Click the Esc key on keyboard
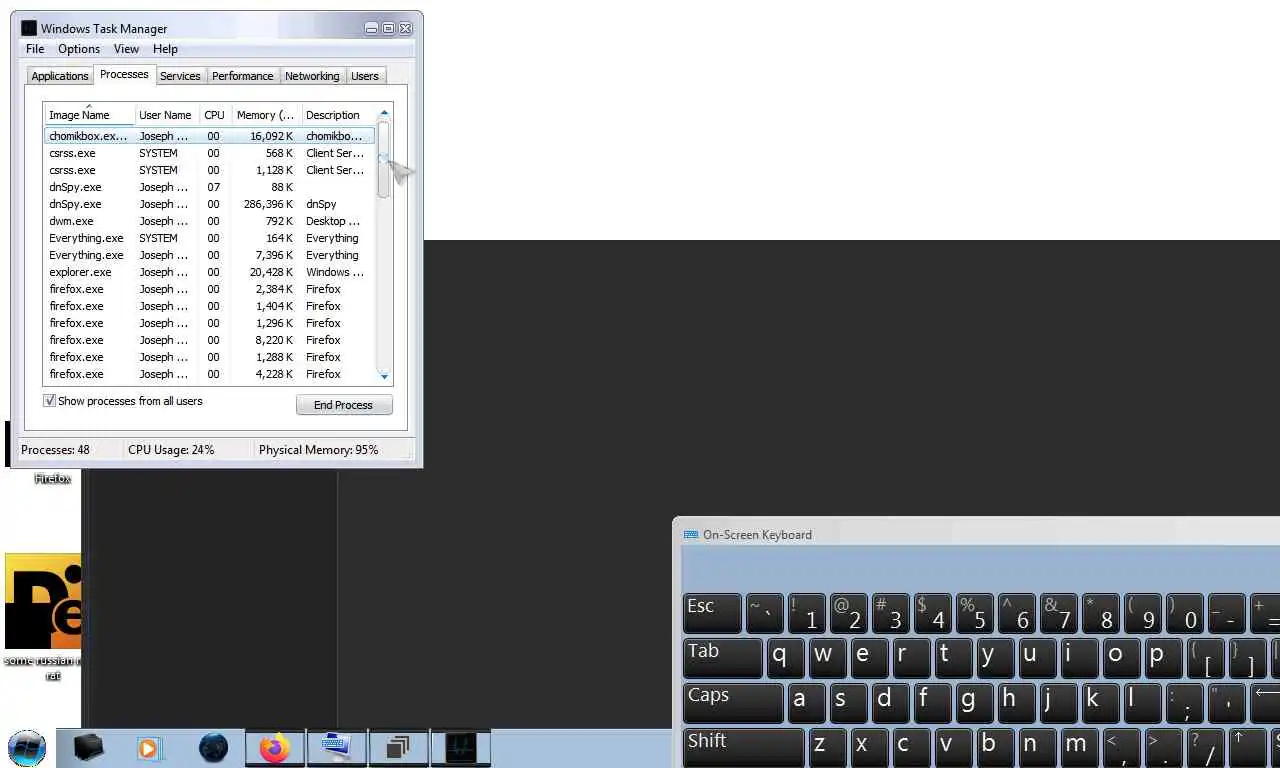Viewport: 1280px width, 768px height. (712, 613)
